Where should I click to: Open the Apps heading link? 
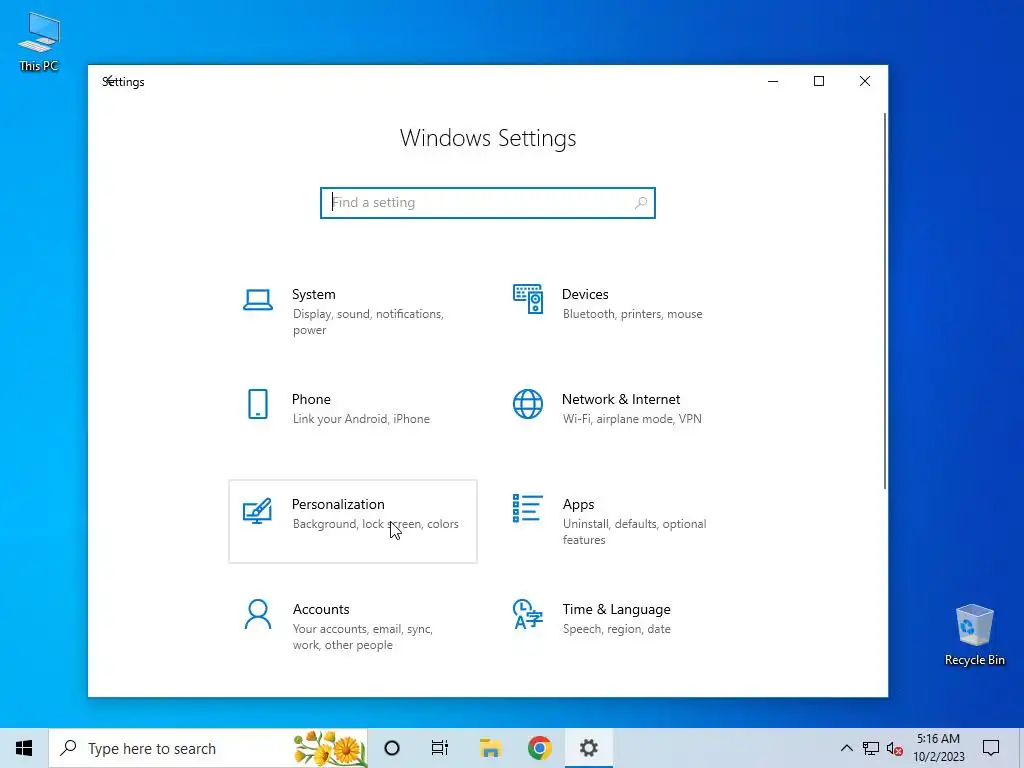click(579, 505)
